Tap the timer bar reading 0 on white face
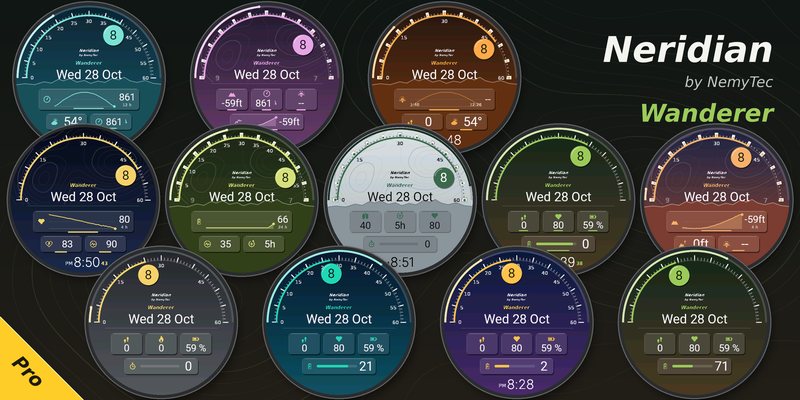 coord(401,243)
